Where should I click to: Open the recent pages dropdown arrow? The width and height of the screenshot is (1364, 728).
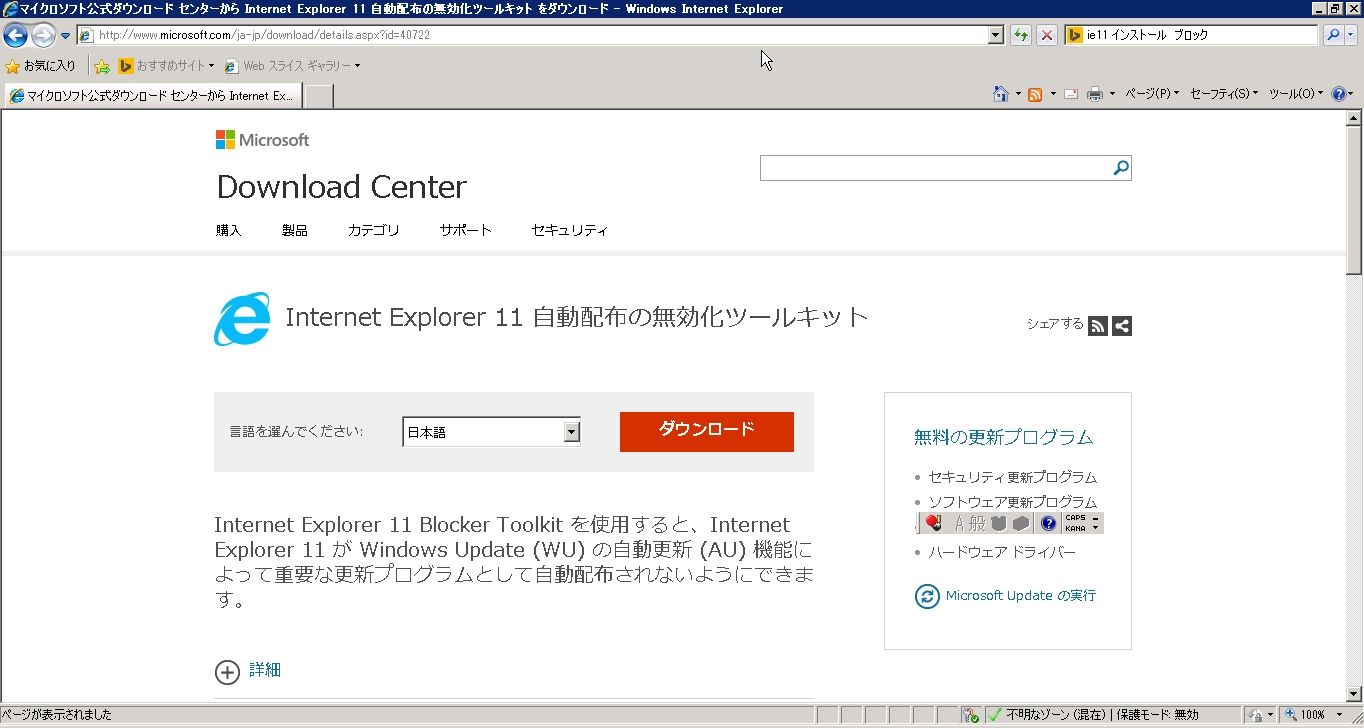(x=66, y=36)
